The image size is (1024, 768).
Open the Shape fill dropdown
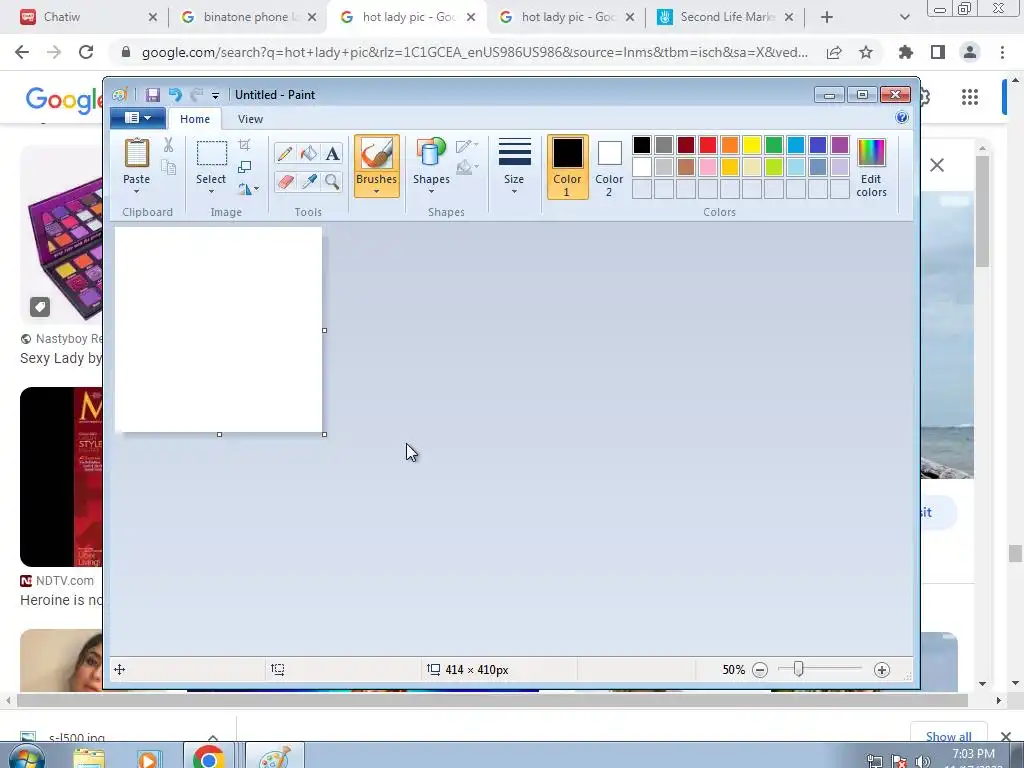pyautogui.click(x=467, y=168)
